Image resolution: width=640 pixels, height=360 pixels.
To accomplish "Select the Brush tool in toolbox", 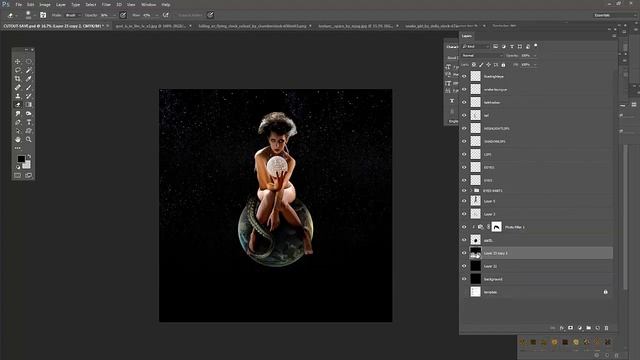I will click(x=29, y=87).
